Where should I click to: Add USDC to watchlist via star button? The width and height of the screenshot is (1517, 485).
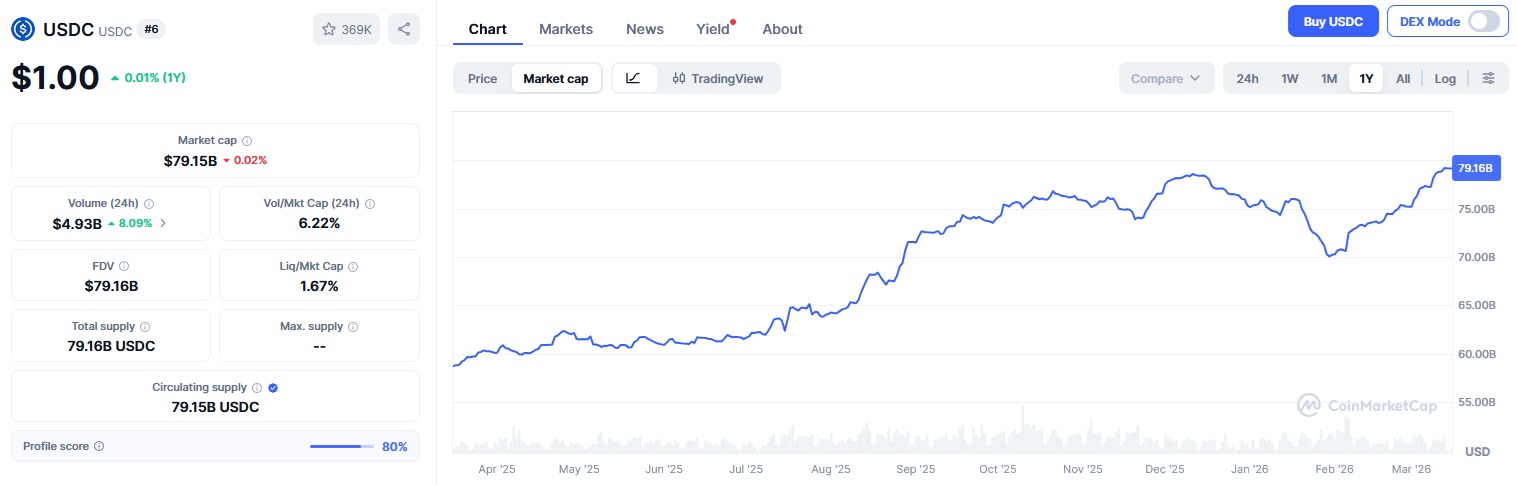[346, 29]
